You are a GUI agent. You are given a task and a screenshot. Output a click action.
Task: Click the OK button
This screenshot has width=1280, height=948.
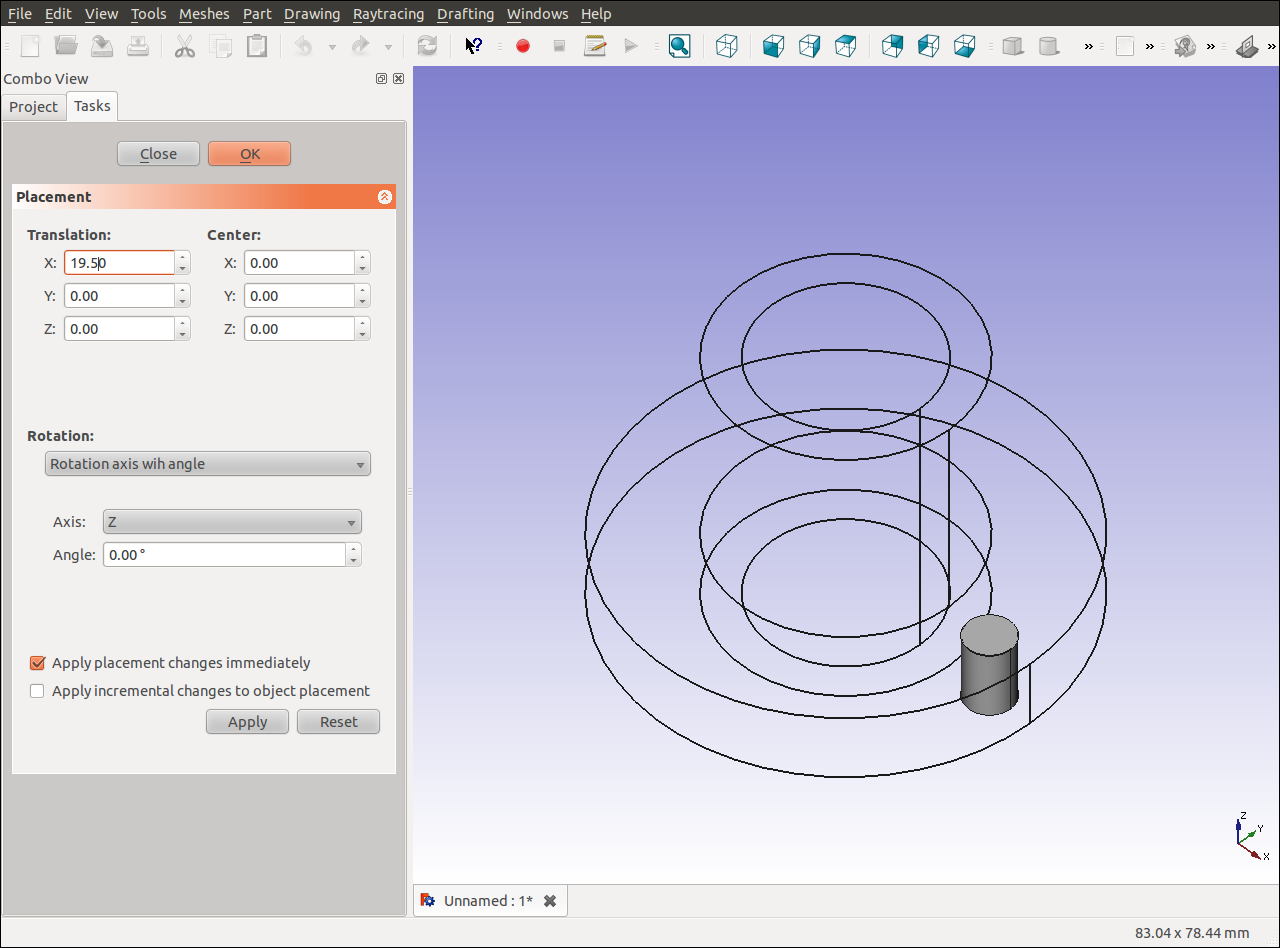tap(250, 154)
